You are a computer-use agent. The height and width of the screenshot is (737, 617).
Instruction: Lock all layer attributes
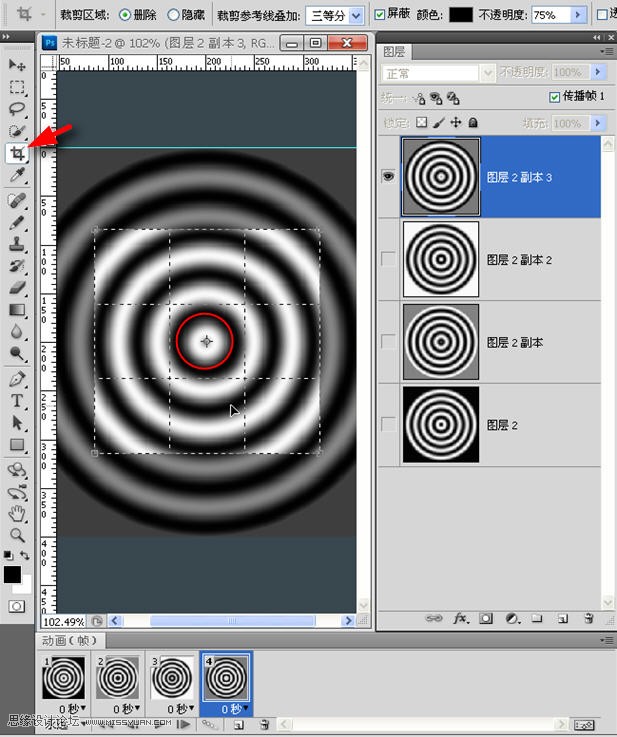click(x=473, y=123)
